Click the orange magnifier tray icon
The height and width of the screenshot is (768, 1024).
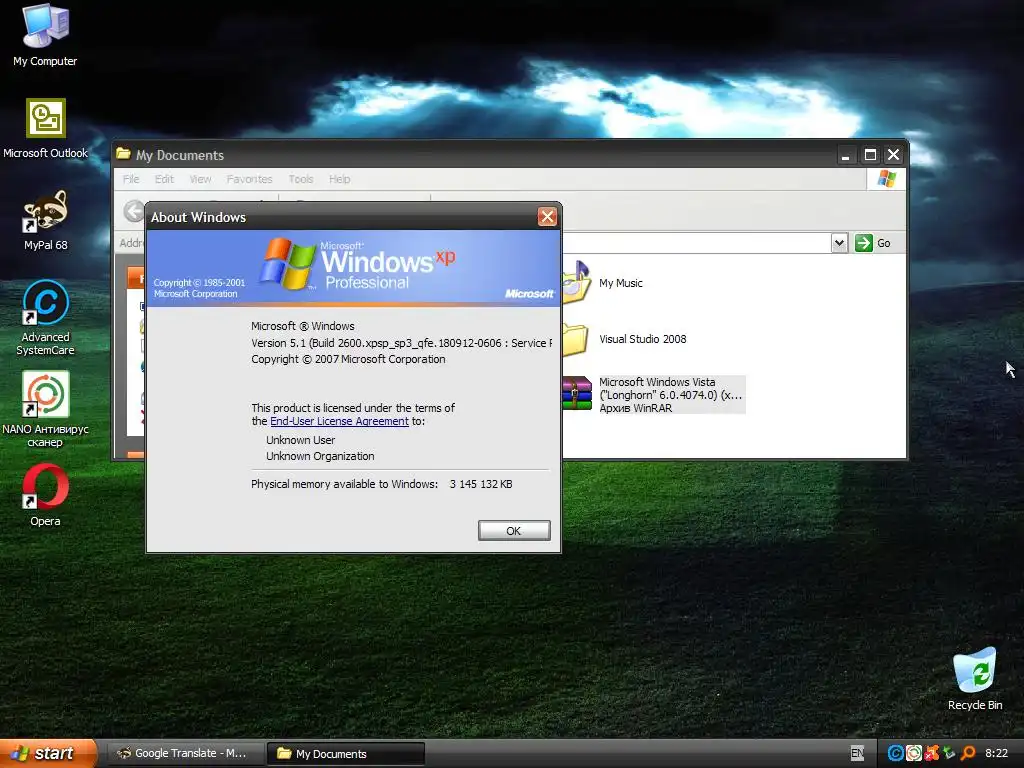click(968, 753)
